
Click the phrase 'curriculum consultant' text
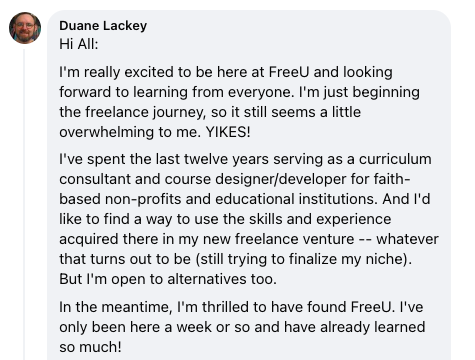point(245,169)
